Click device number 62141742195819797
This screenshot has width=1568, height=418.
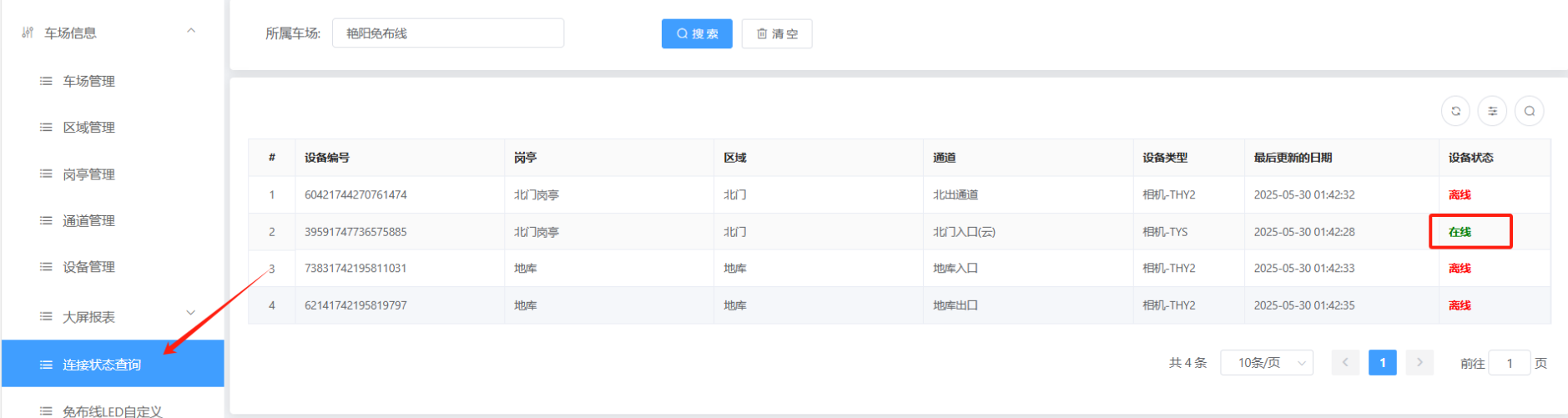click(355, 305)
